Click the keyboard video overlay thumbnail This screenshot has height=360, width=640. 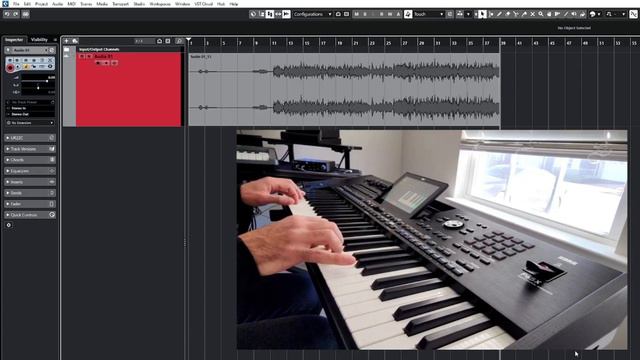(432, 240)
